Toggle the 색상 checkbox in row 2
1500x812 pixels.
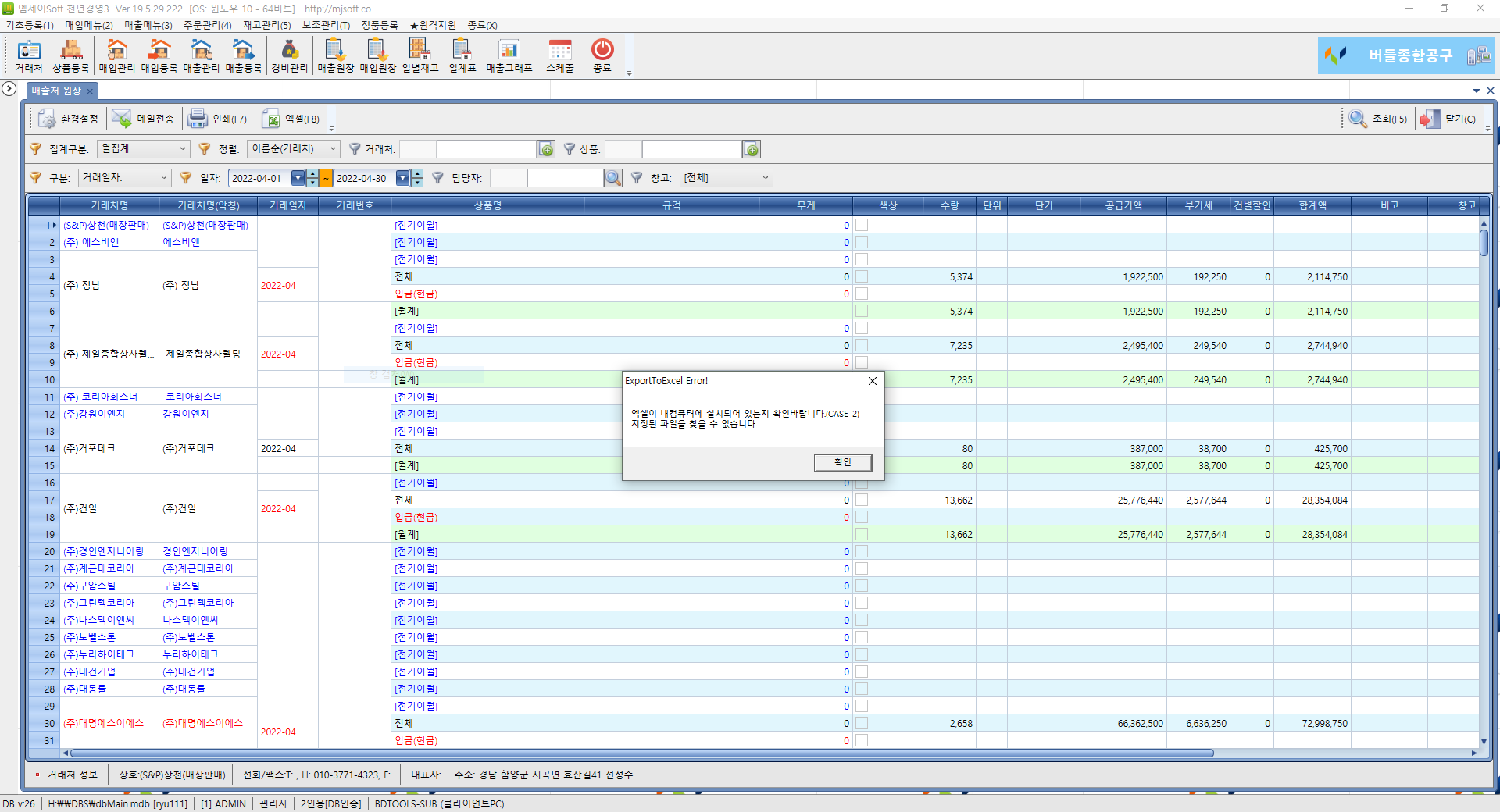tap(862, 242)
